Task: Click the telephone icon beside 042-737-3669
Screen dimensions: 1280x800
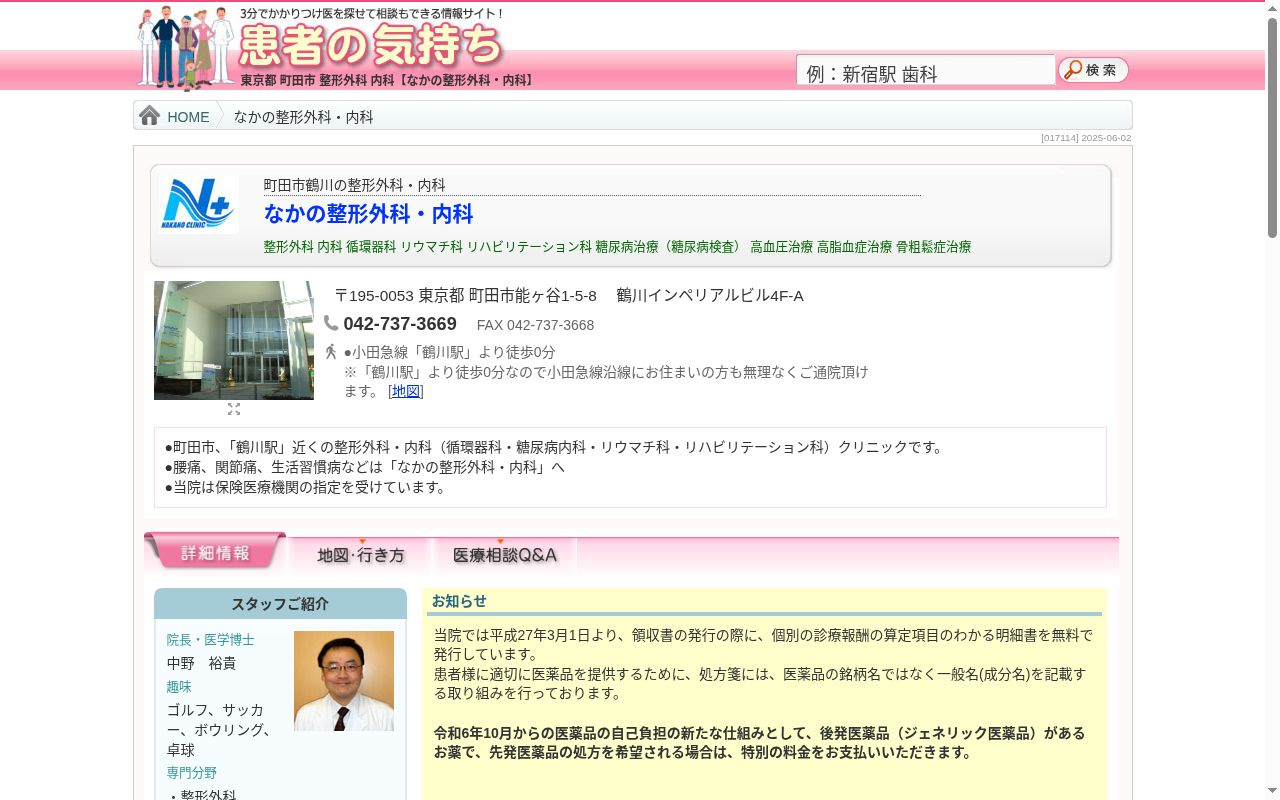Action: click(331, 323)
